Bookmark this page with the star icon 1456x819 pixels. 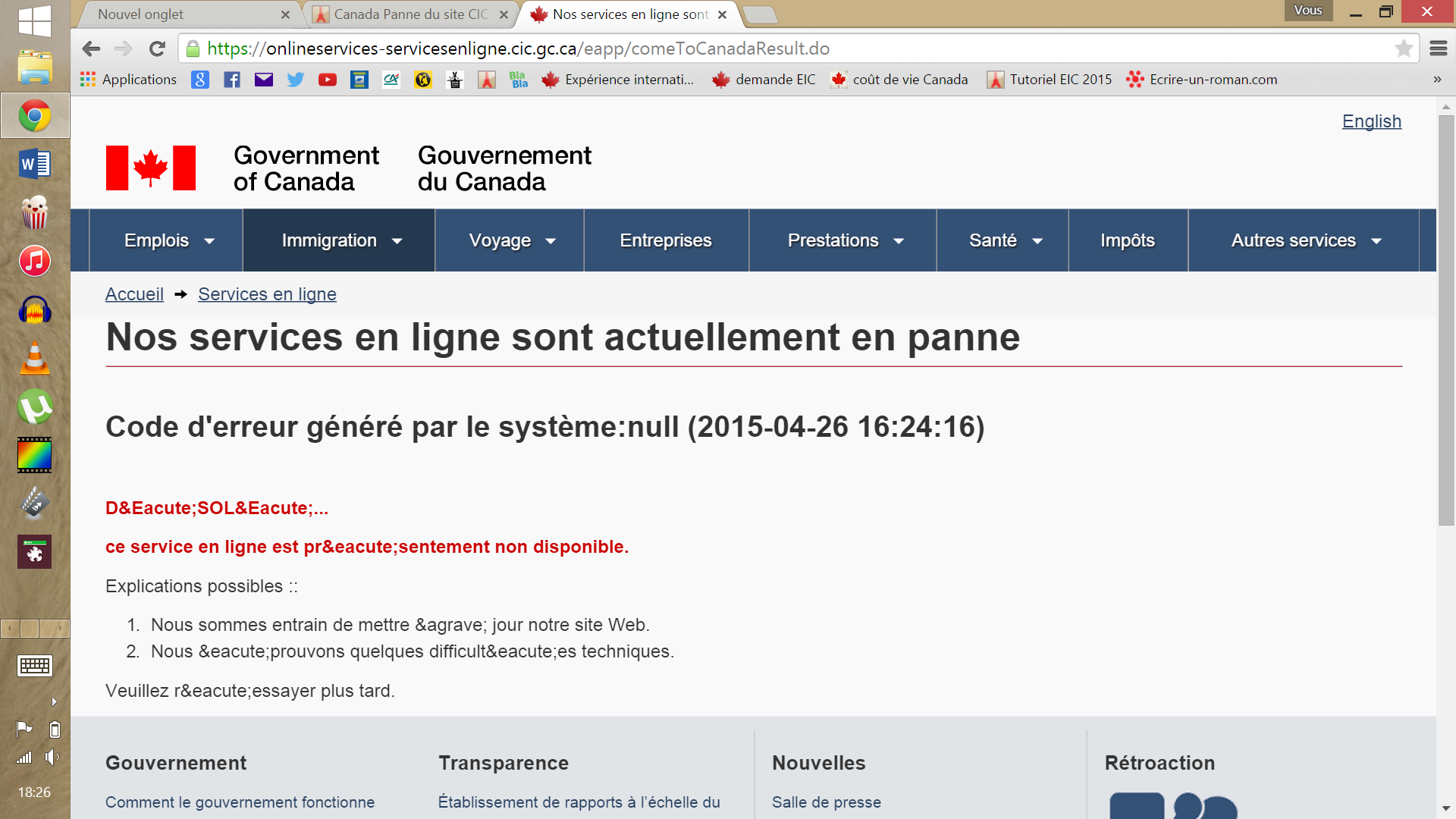[x=1403, y=49]
